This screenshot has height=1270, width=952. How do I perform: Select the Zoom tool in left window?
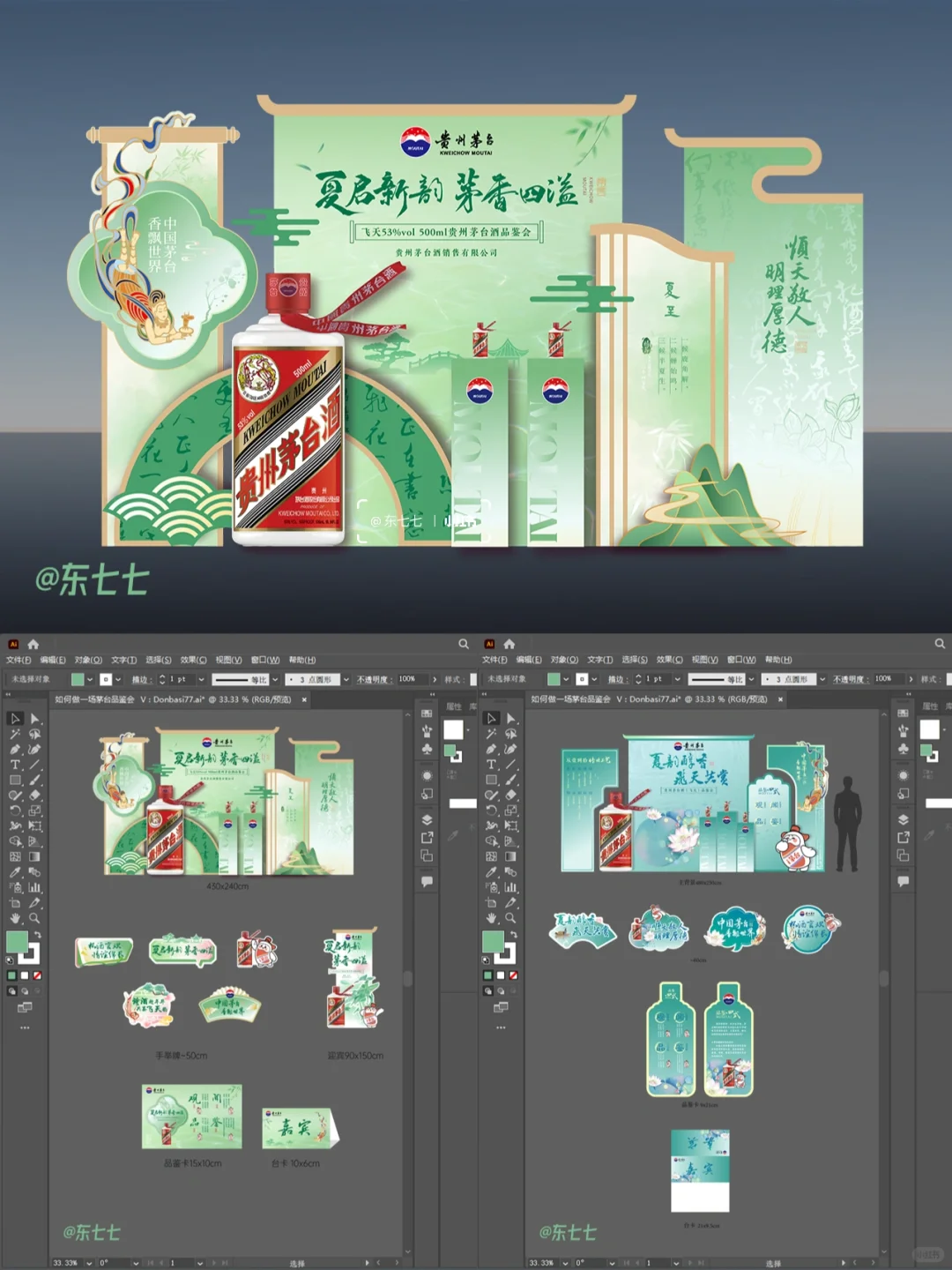pos(35,918)
